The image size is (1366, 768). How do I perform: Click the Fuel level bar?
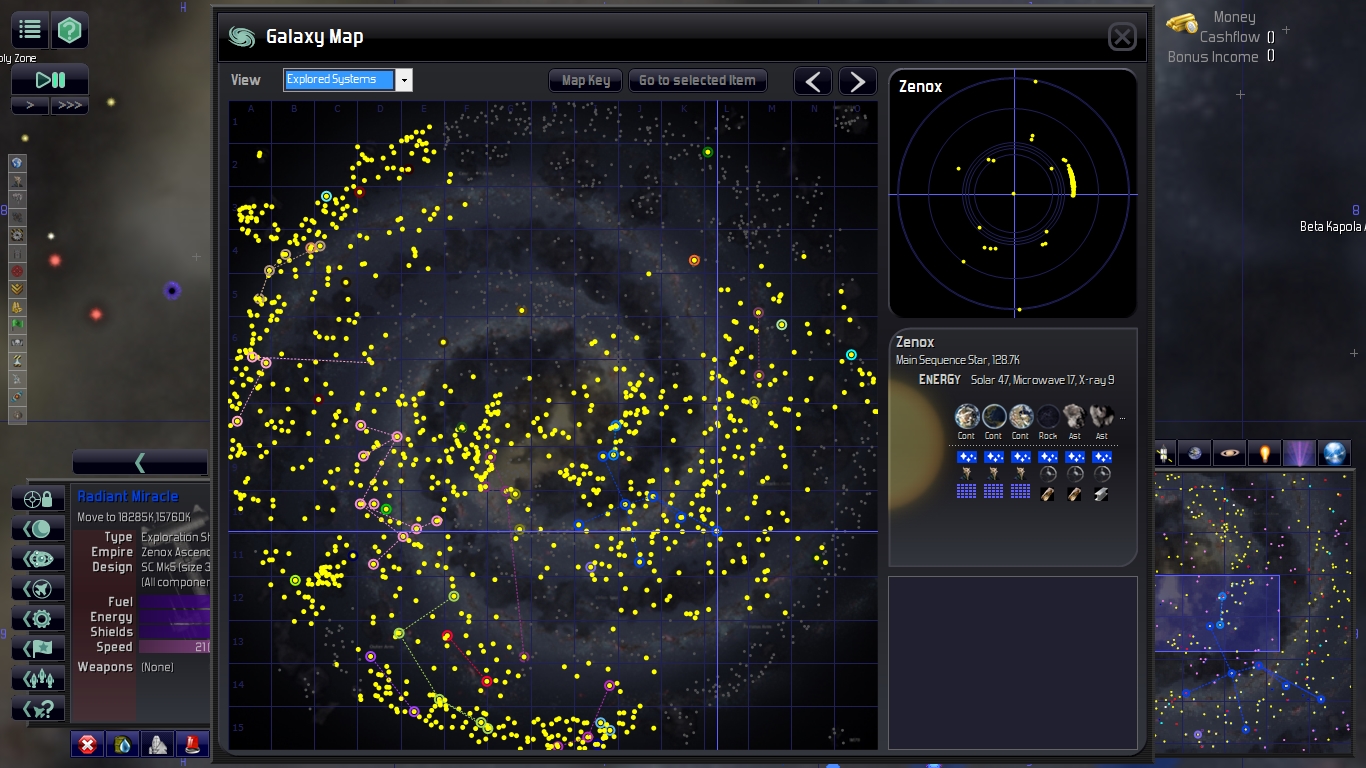coord(175,602)
